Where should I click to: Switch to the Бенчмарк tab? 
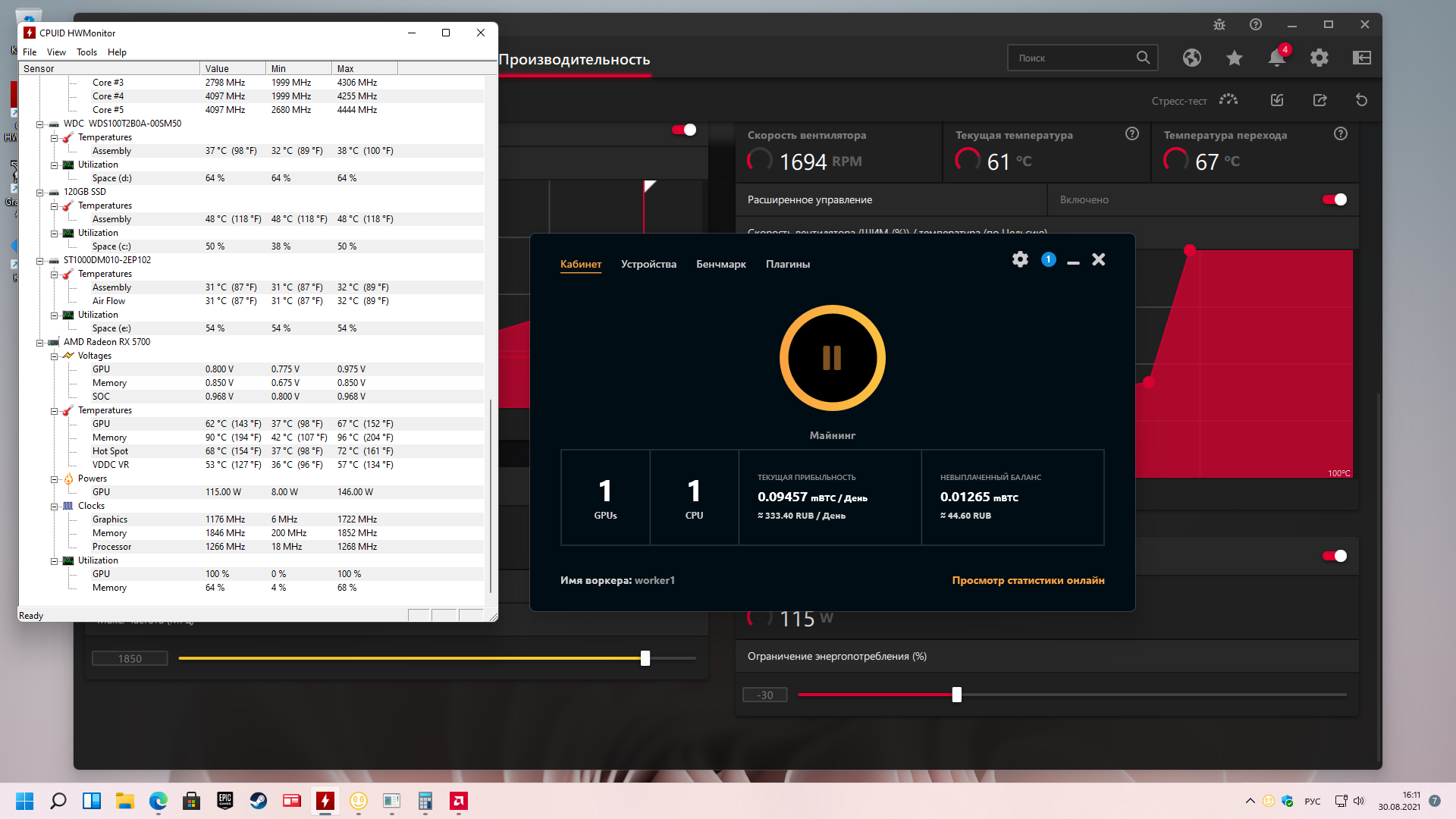click(720, 264)
